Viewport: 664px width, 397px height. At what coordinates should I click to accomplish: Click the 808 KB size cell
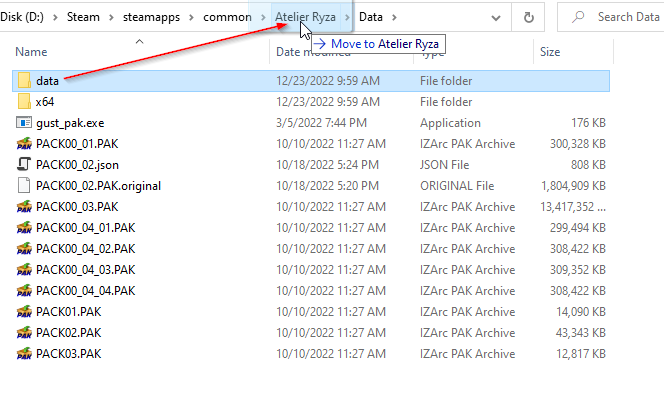(x=588, y=165)
